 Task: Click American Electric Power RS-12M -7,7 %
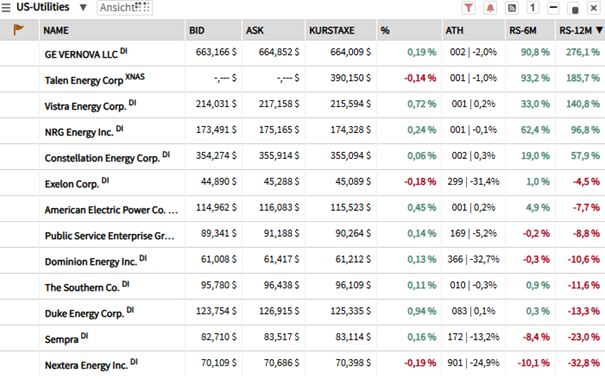click(586, 207)
